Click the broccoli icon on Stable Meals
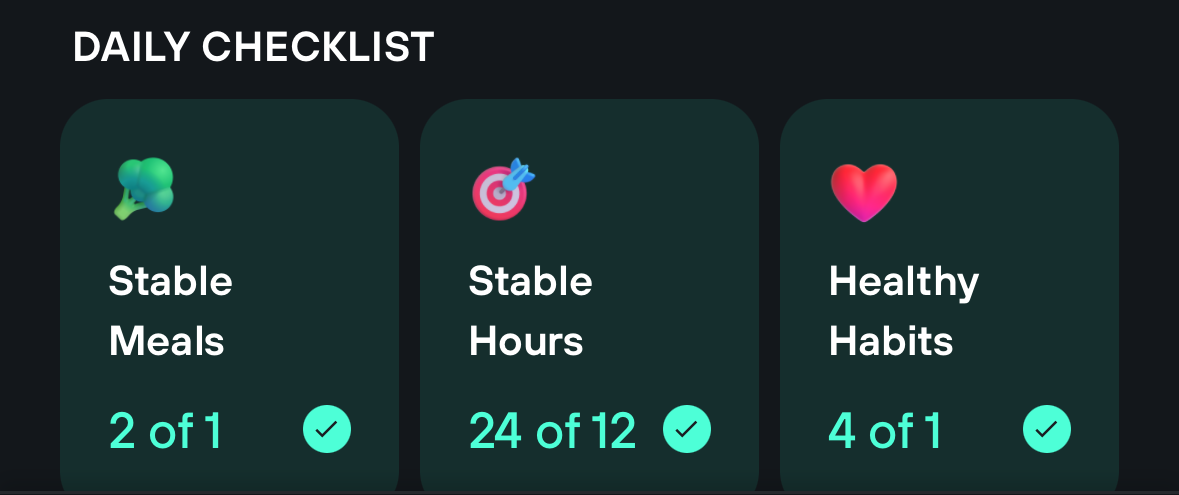Image resolution: width=1179 pixels, height=495 pixels. click(143, 189)
